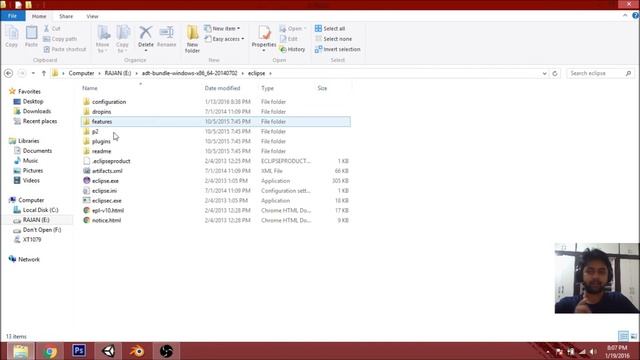The height and width of the screenshot is (360, 640).
Task: Open recent locations dropdown arrow
Action: point(33,73)
